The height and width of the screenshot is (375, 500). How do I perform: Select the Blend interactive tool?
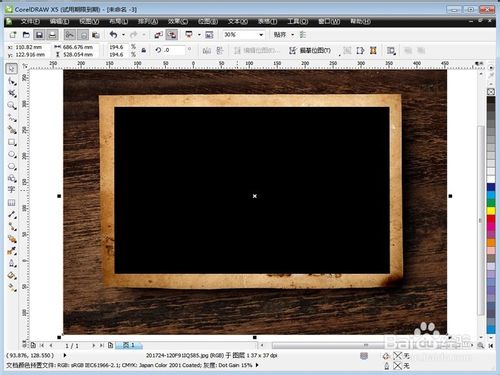point(12,239)
